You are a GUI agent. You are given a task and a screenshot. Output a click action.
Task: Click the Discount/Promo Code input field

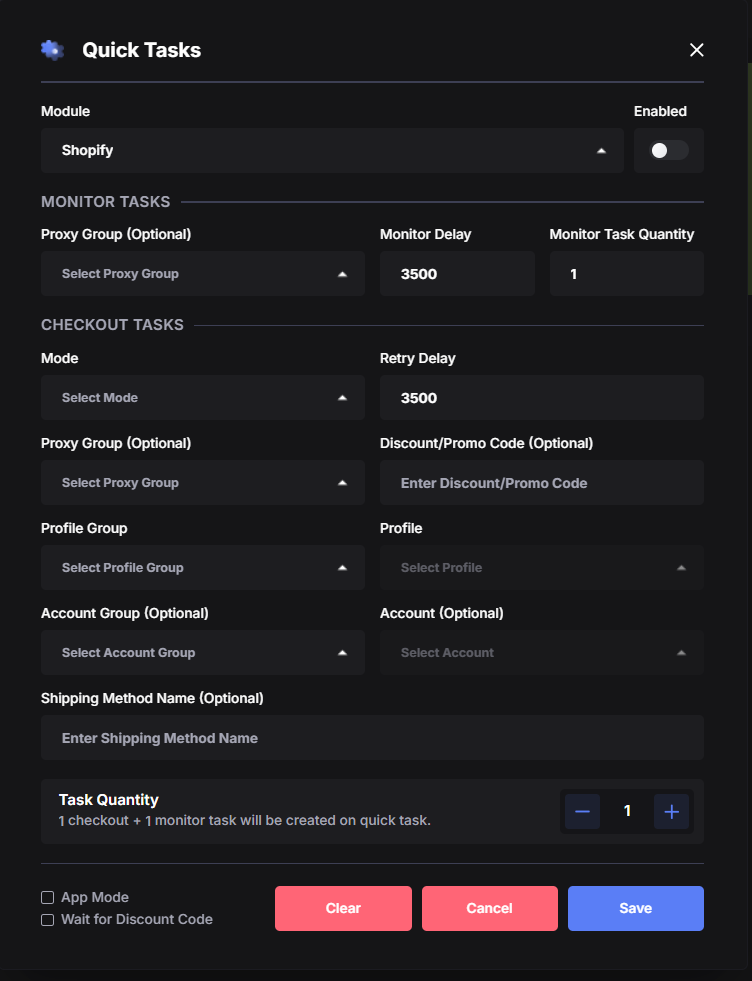[x=542, y=482]
